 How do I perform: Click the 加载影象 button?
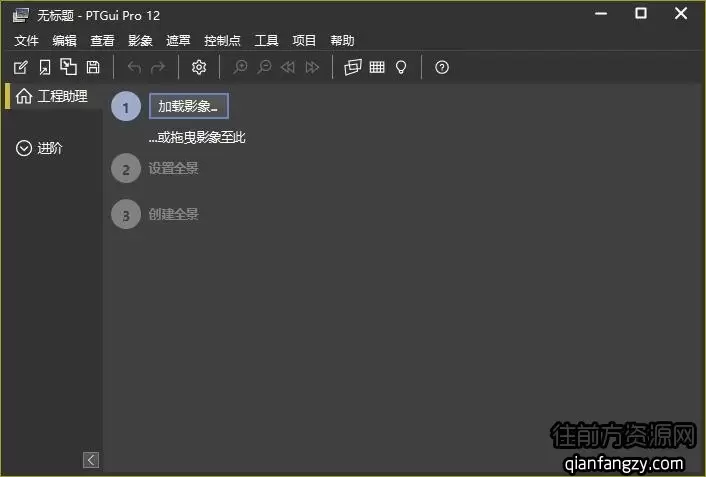189,106
